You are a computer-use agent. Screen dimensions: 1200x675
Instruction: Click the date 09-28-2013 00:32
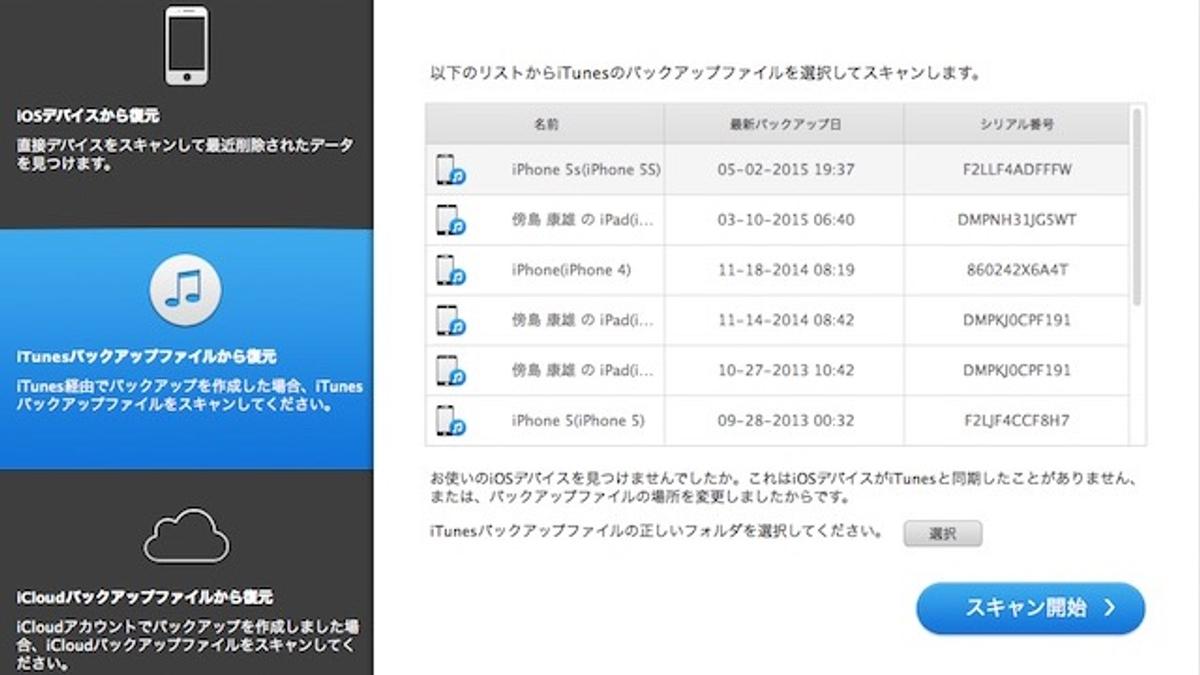click(786, 421)
